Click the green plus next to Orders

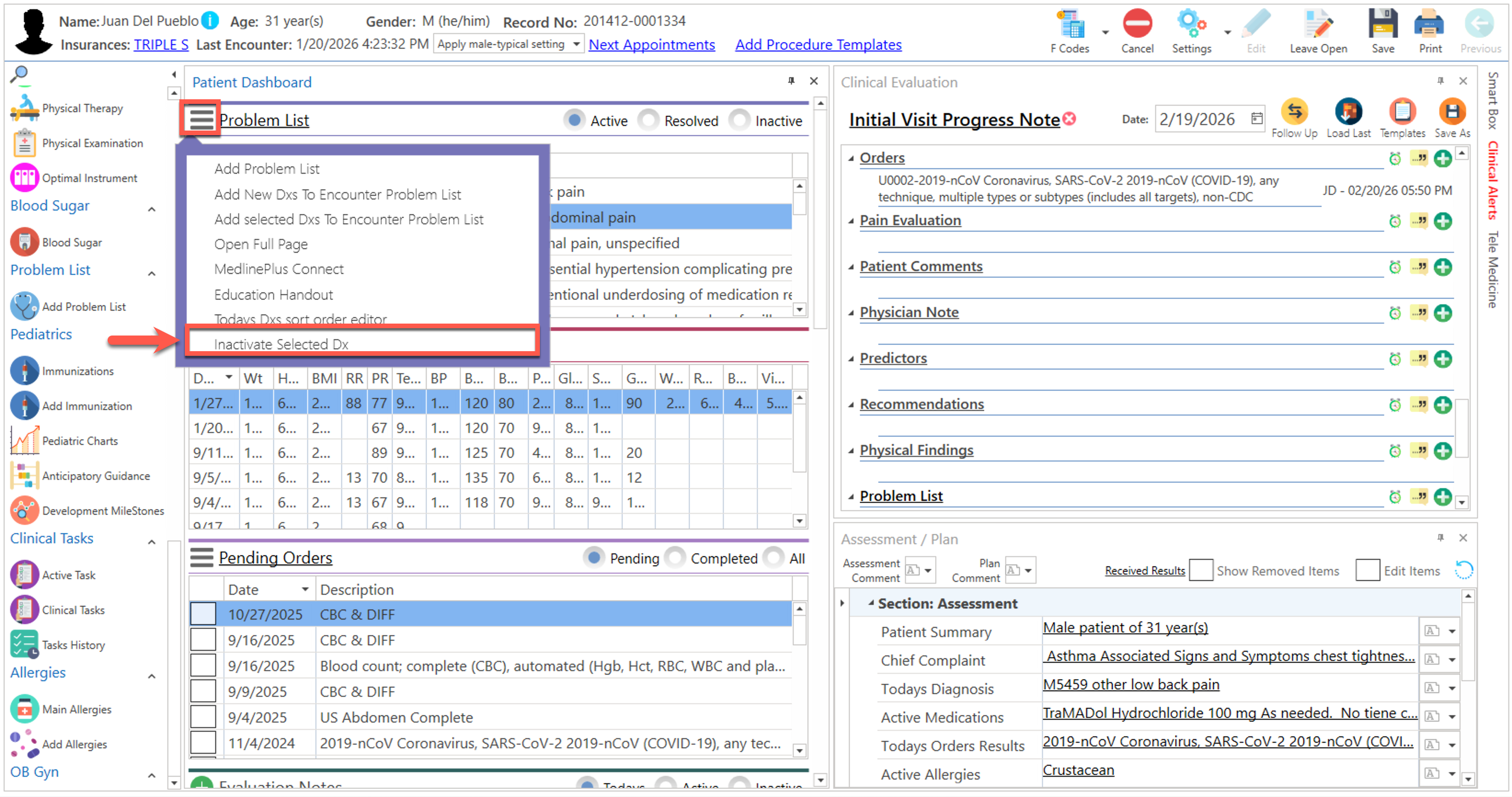[1443, 159]
